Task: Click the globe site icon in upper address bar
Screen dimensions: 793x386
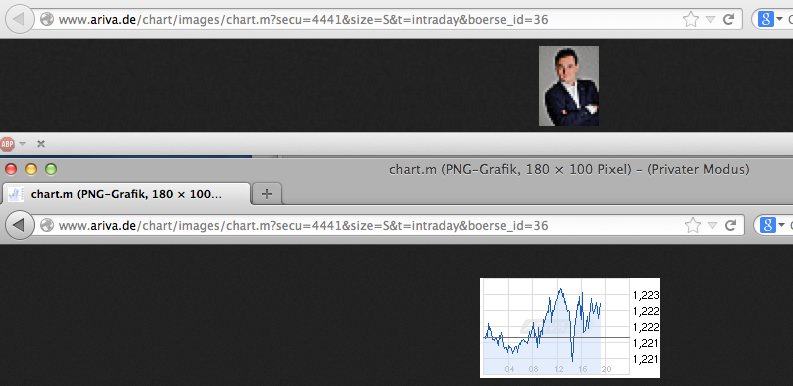Action: tap(47, 20)
